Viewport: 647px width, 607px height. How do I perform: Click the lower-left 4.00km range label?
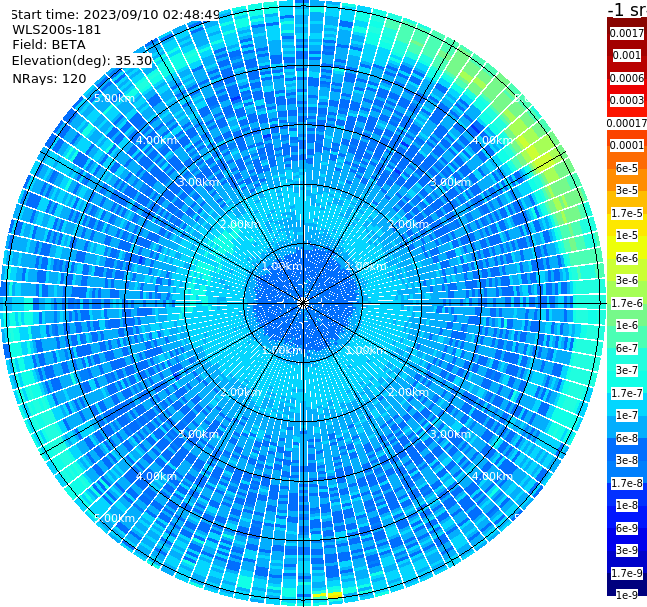(156, 476)
